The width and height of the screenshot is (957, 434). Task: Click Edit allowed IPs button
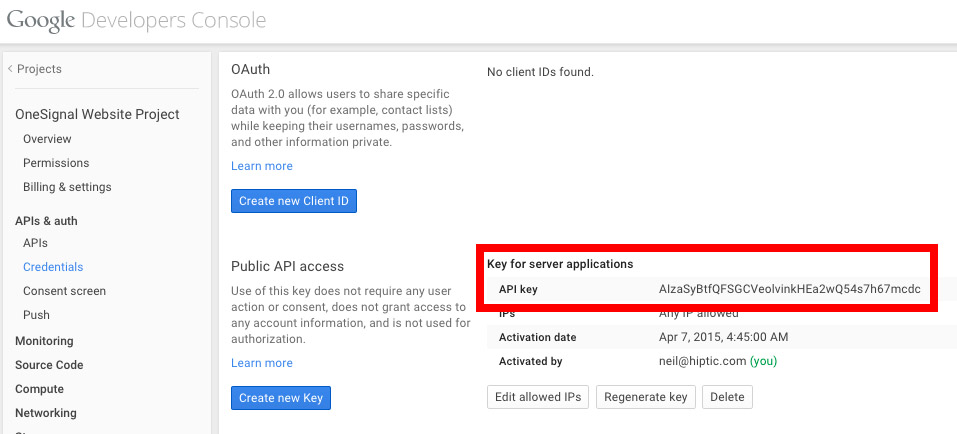tap(538, 397)
